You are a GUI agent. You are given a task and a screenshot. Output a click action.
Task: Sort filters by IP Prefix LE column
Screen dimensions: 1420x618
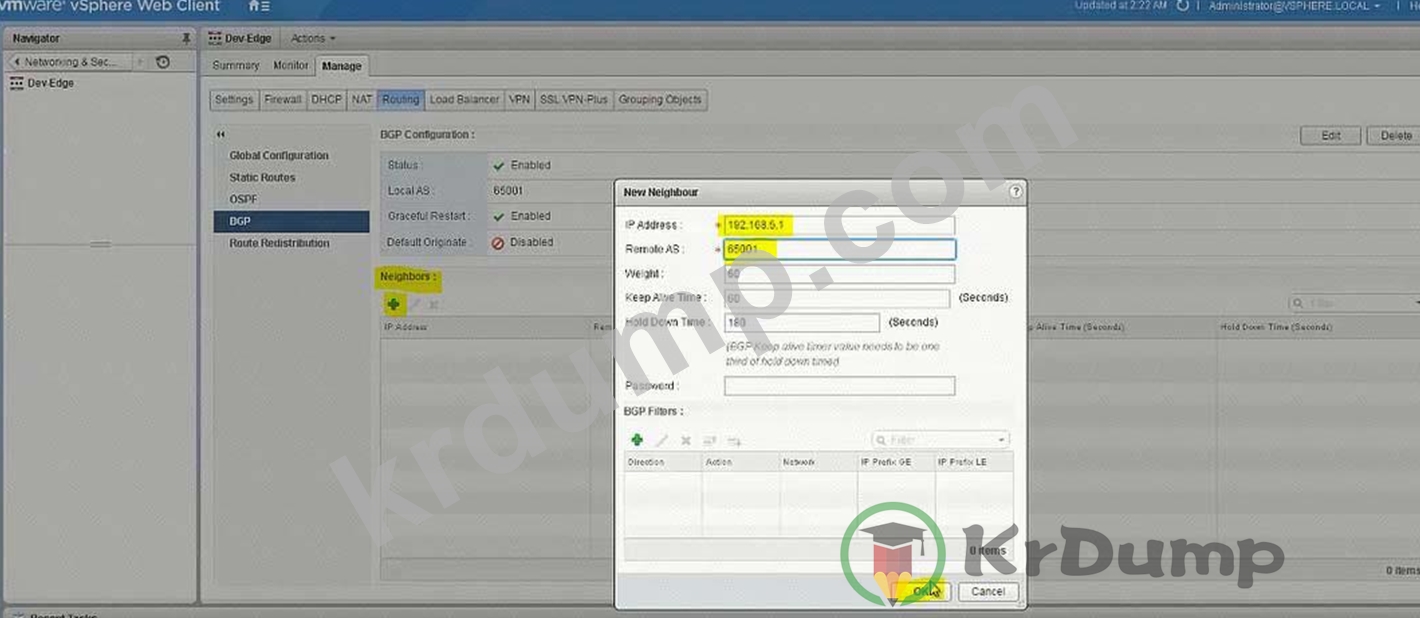tap(974, 462)
